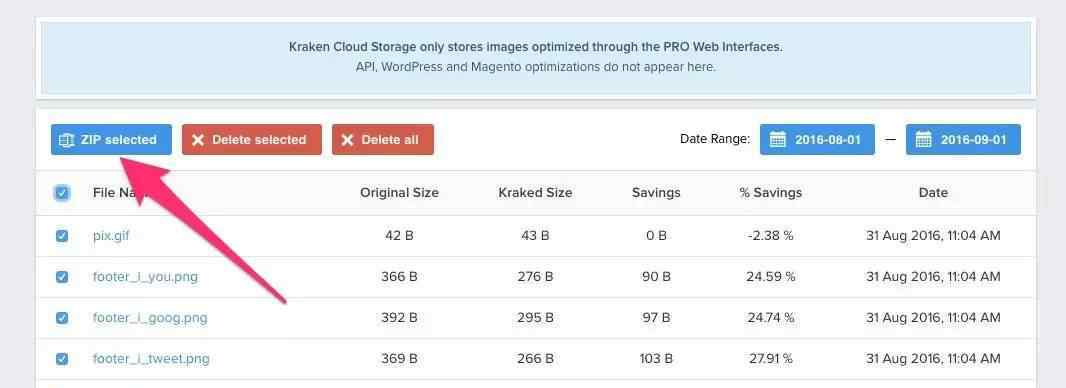1066x388 pixels.
Task: Click the X icon on Delete all
Action: (x=347, y=140)
